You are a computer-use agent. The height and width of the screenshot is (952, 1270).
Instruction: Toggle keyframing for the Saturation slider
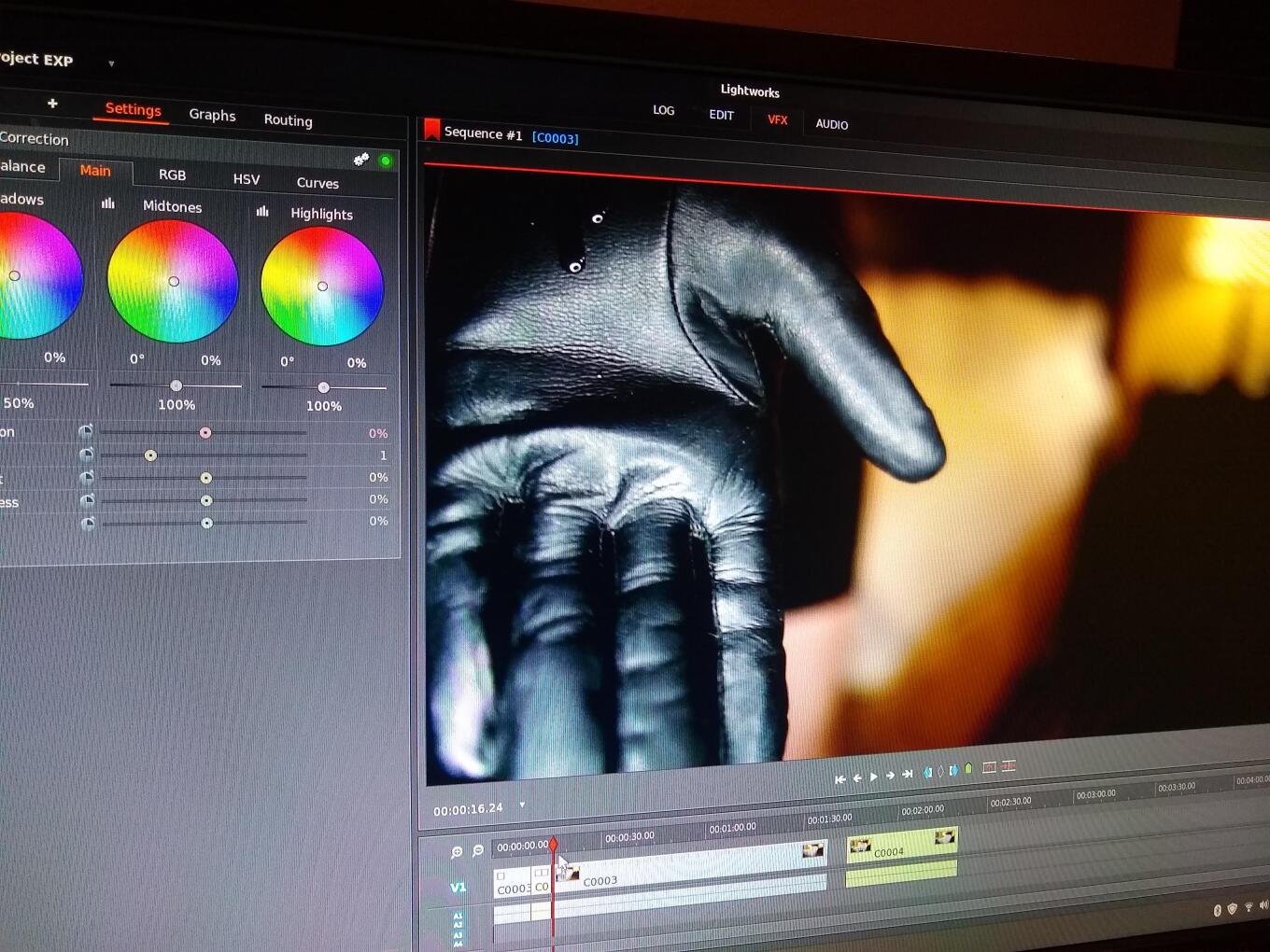point(86,431)
